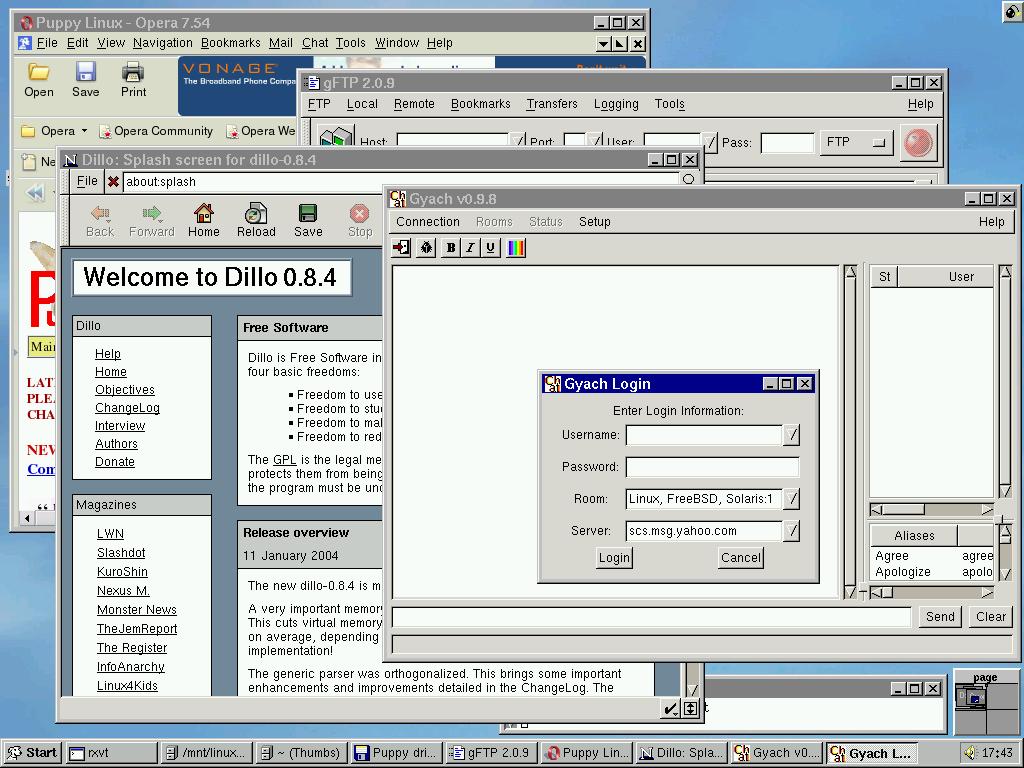Click gFTP Pass input field

click(x=788, y=142)
